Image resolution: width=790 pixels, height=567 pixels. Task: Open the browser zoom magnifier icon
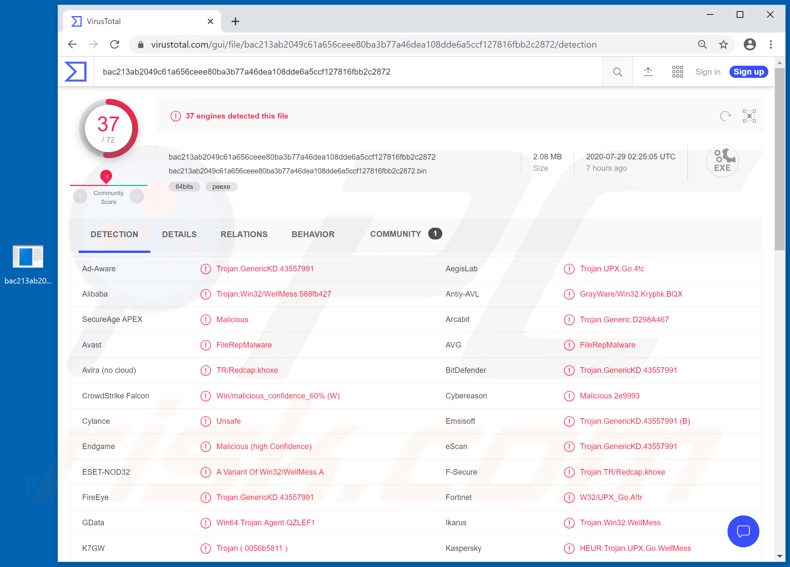[x=702, y=44]
